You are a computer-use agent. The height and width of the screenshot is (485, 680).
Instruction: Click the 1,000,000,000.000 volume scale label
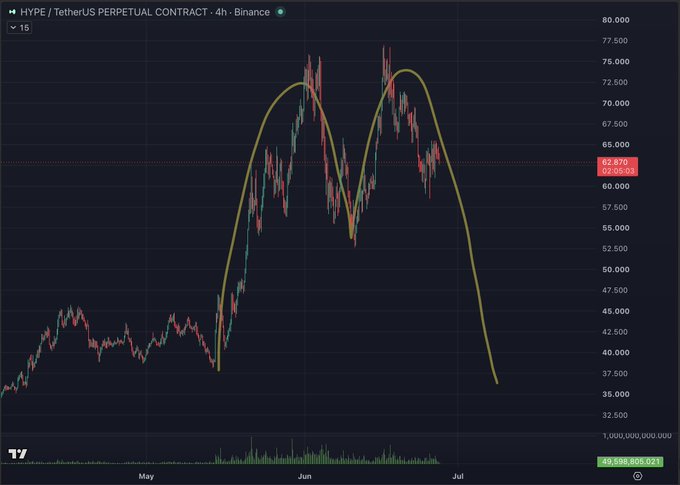tap(637, 436)
